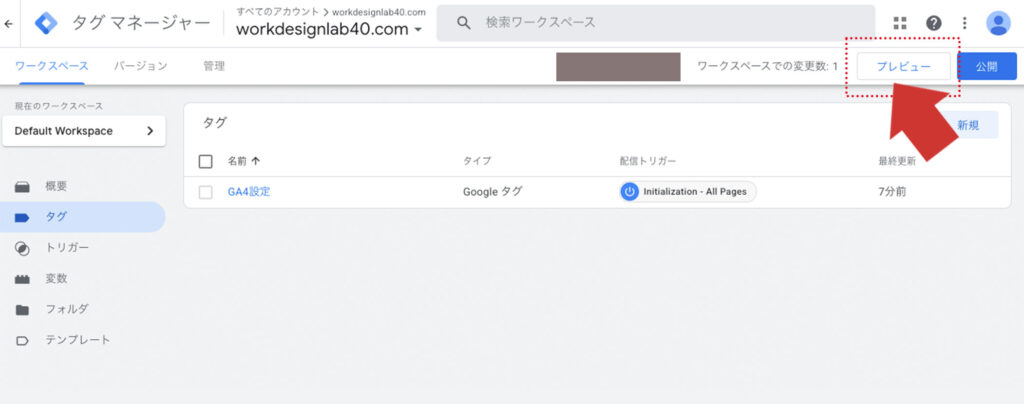Open the workdesignlab40.com container dropdown
Screen dimensions: 1024x404
pos(329,29)
